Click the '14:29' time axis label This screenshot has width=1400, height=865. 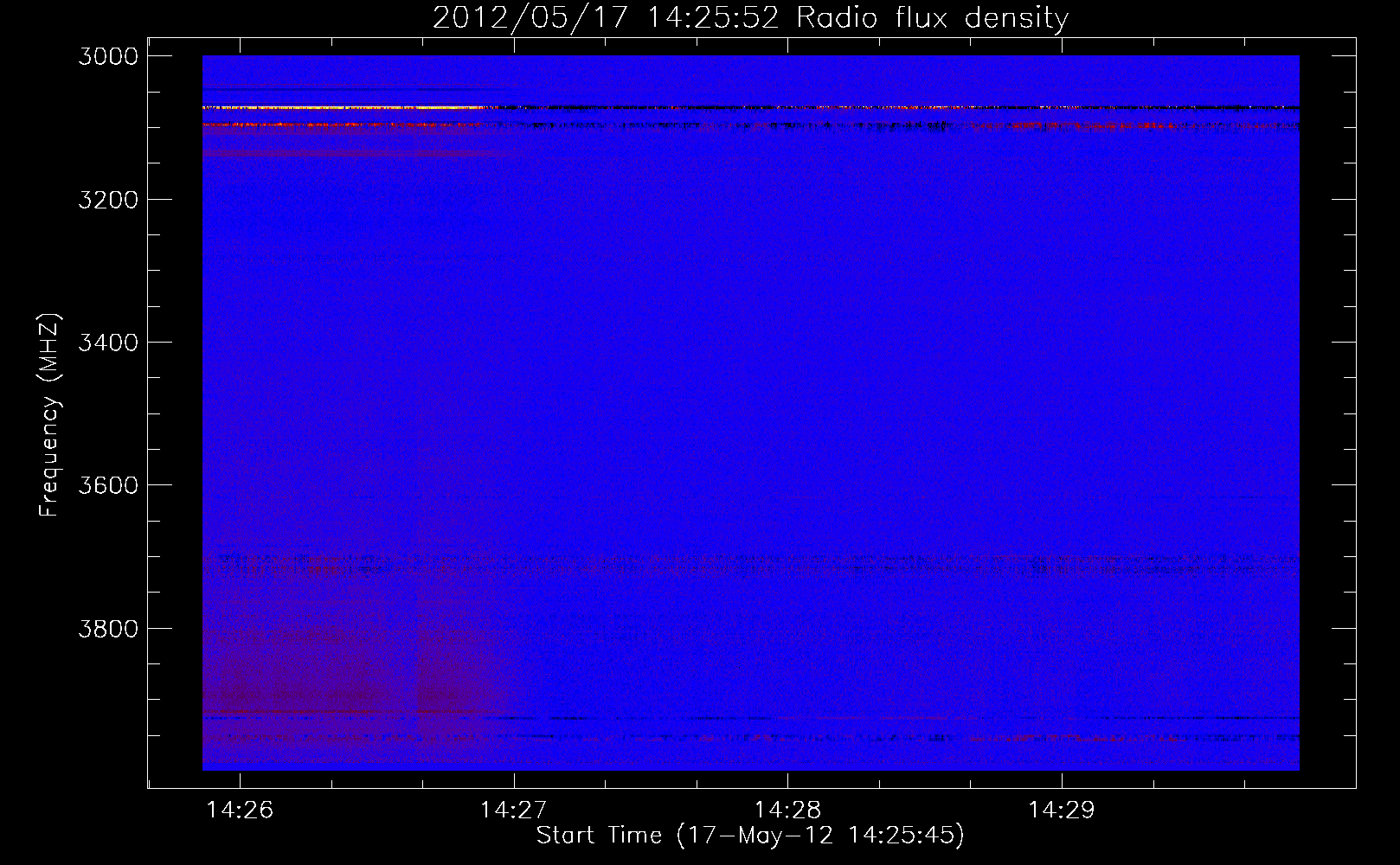pos(1061,810)
